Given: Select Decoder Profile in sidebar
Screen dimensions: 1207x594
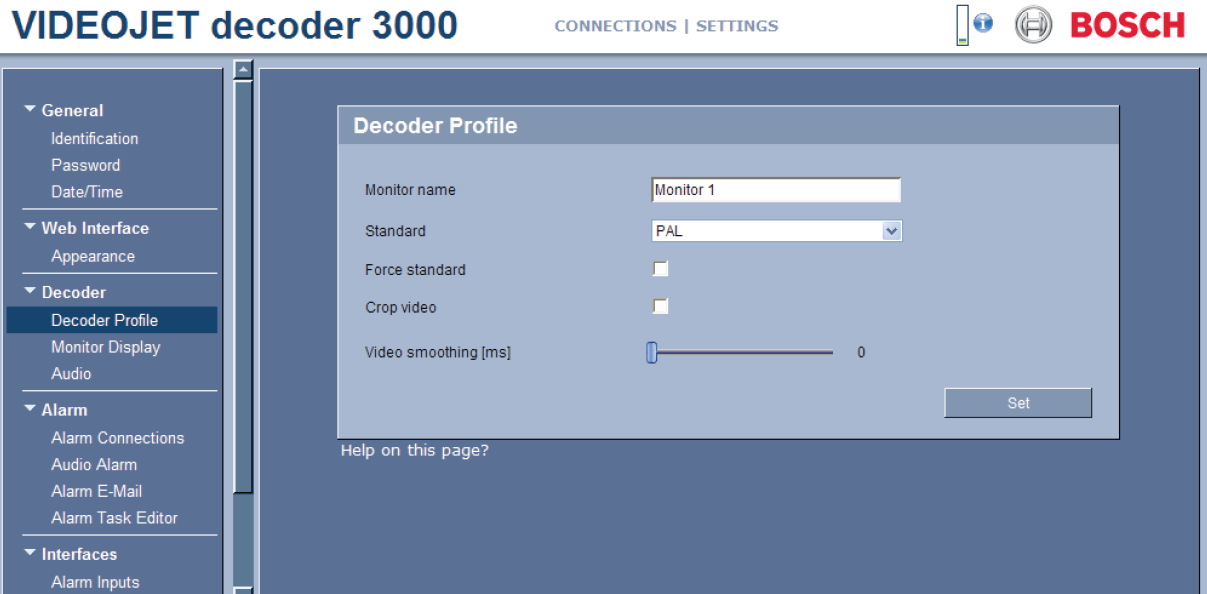Looking at the screenshot, I should pos(112,320).
